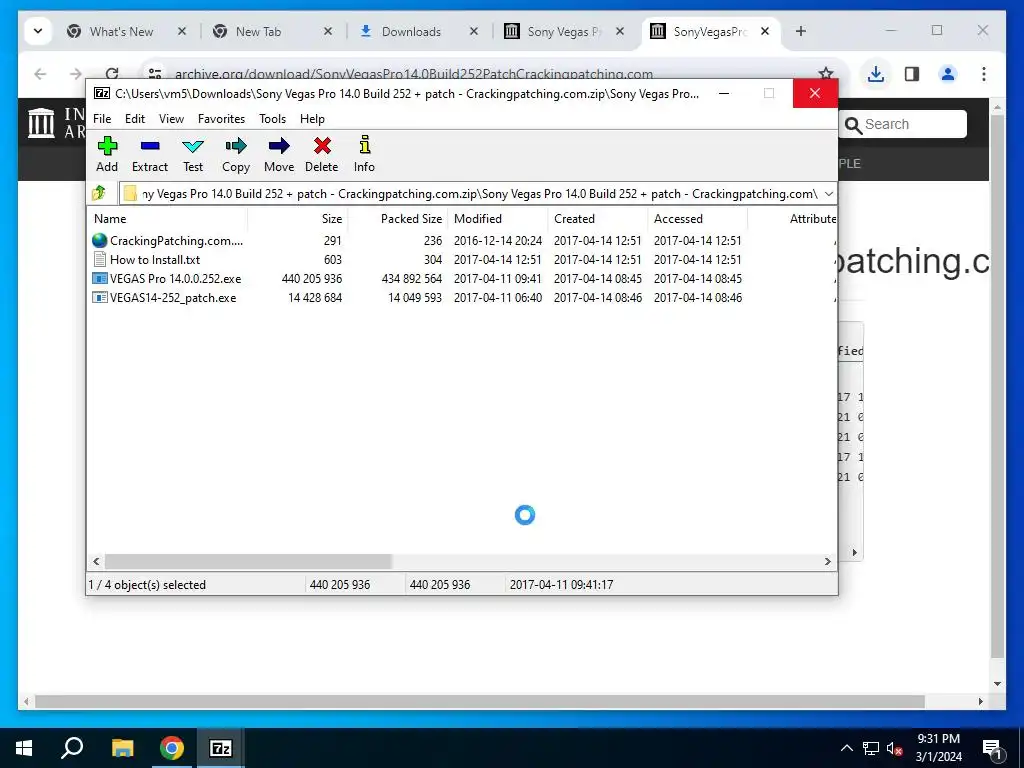Click packed size 14 049 593 cell

click(x=415, y=297)
